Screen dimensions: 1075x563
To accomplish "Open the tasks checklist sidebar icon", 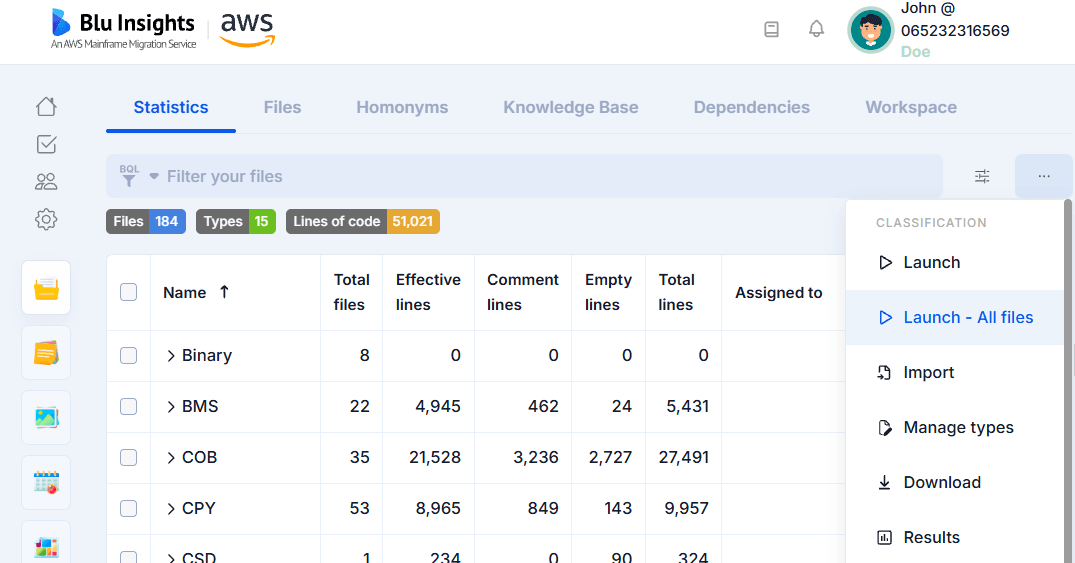I will 46,144.
